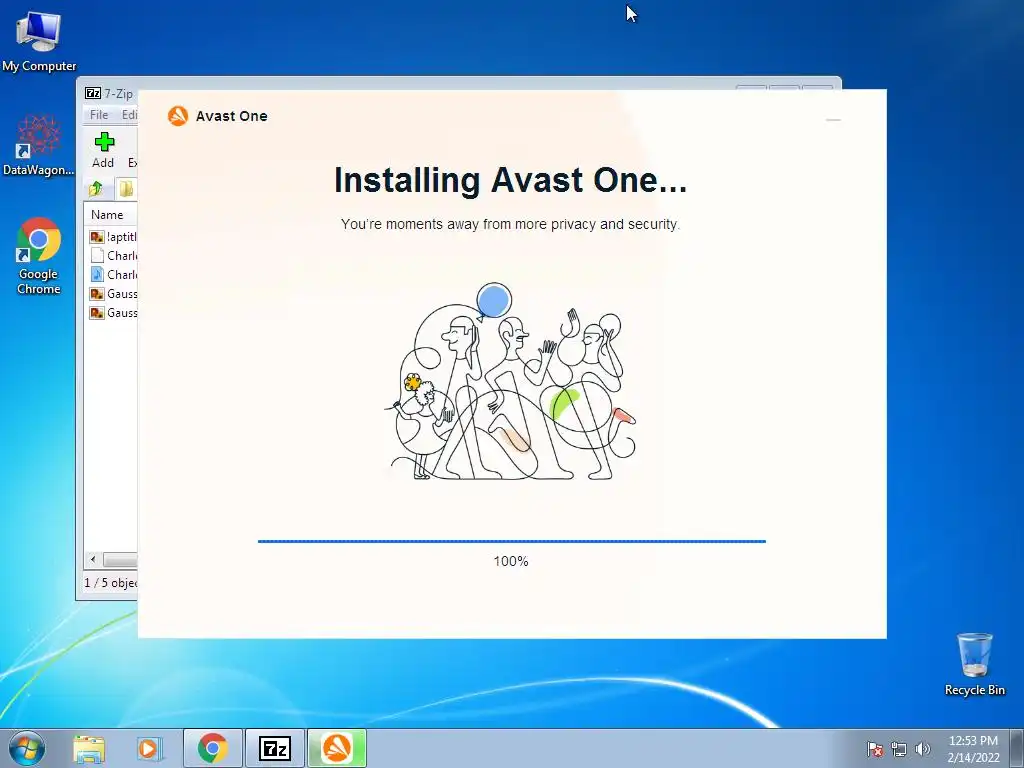The width and height of the screenshot is (1024, 768).
Task: Open Action Center flag in tray
Action: (874, 749)
